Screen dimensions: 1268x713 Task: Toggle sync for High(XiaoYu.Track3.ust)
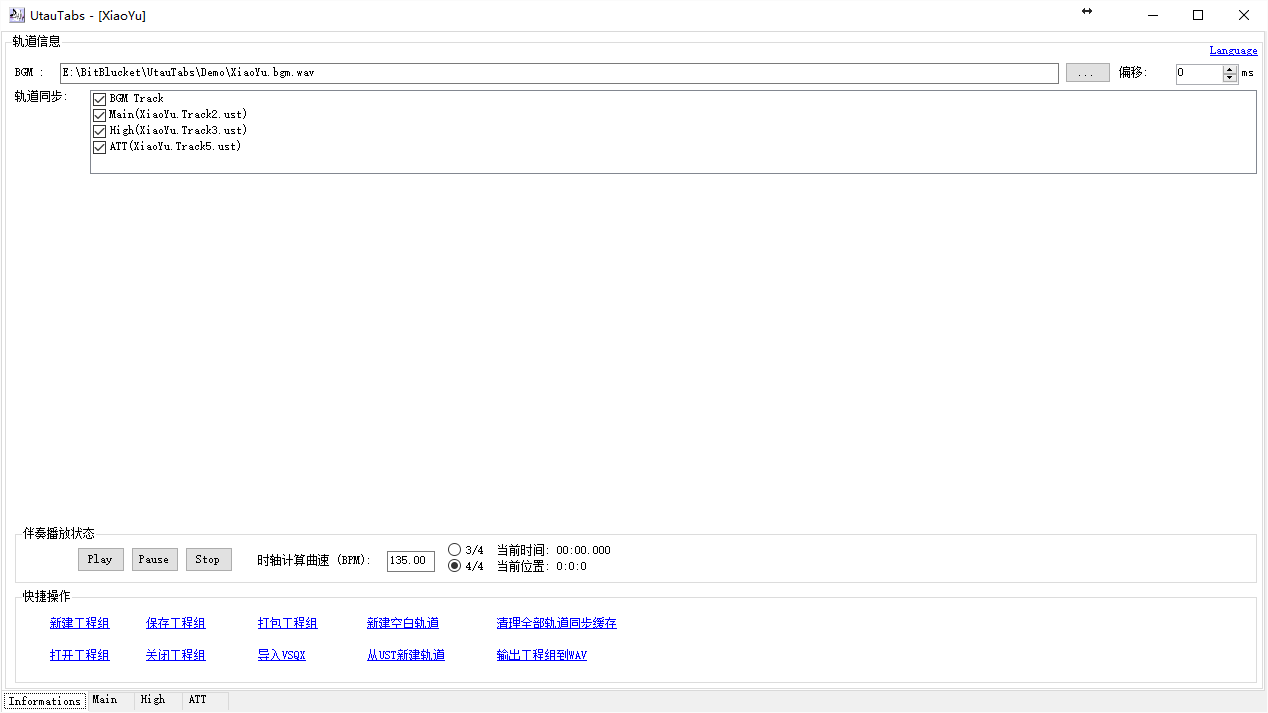coord(99,131)
